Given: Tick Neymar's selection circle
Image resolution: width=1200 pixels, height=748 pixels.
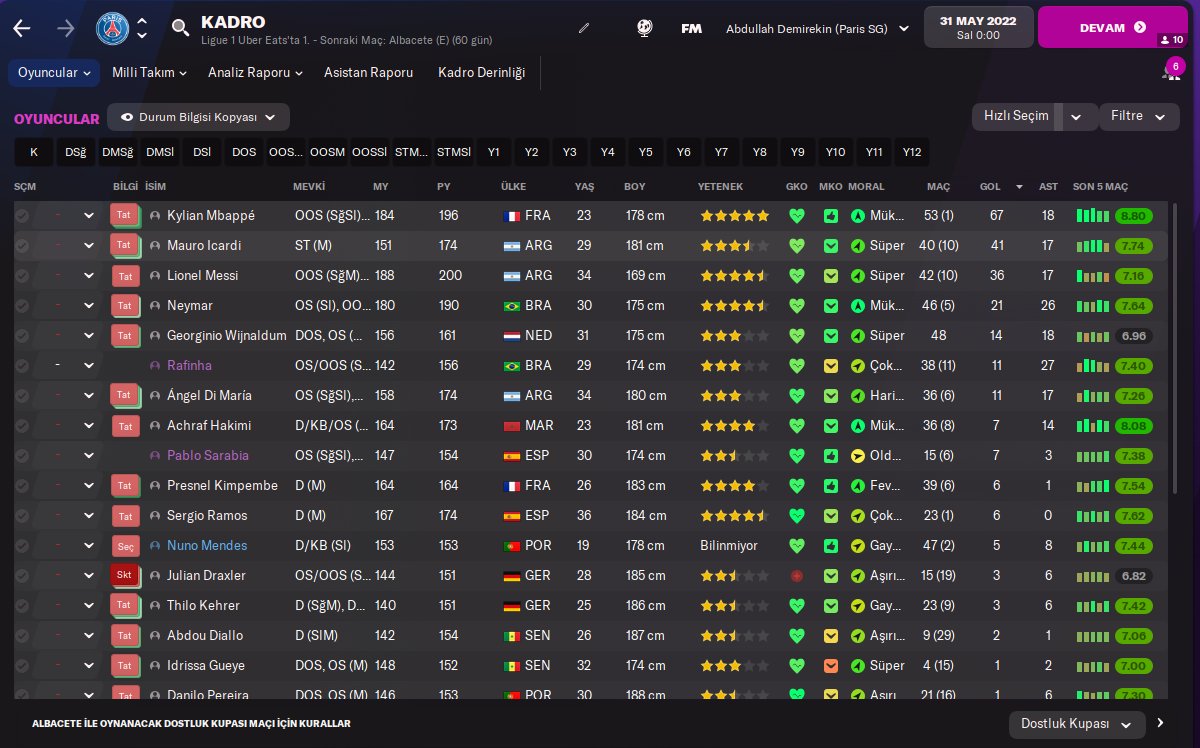Looking at the screenshot, I should point(22,306).
